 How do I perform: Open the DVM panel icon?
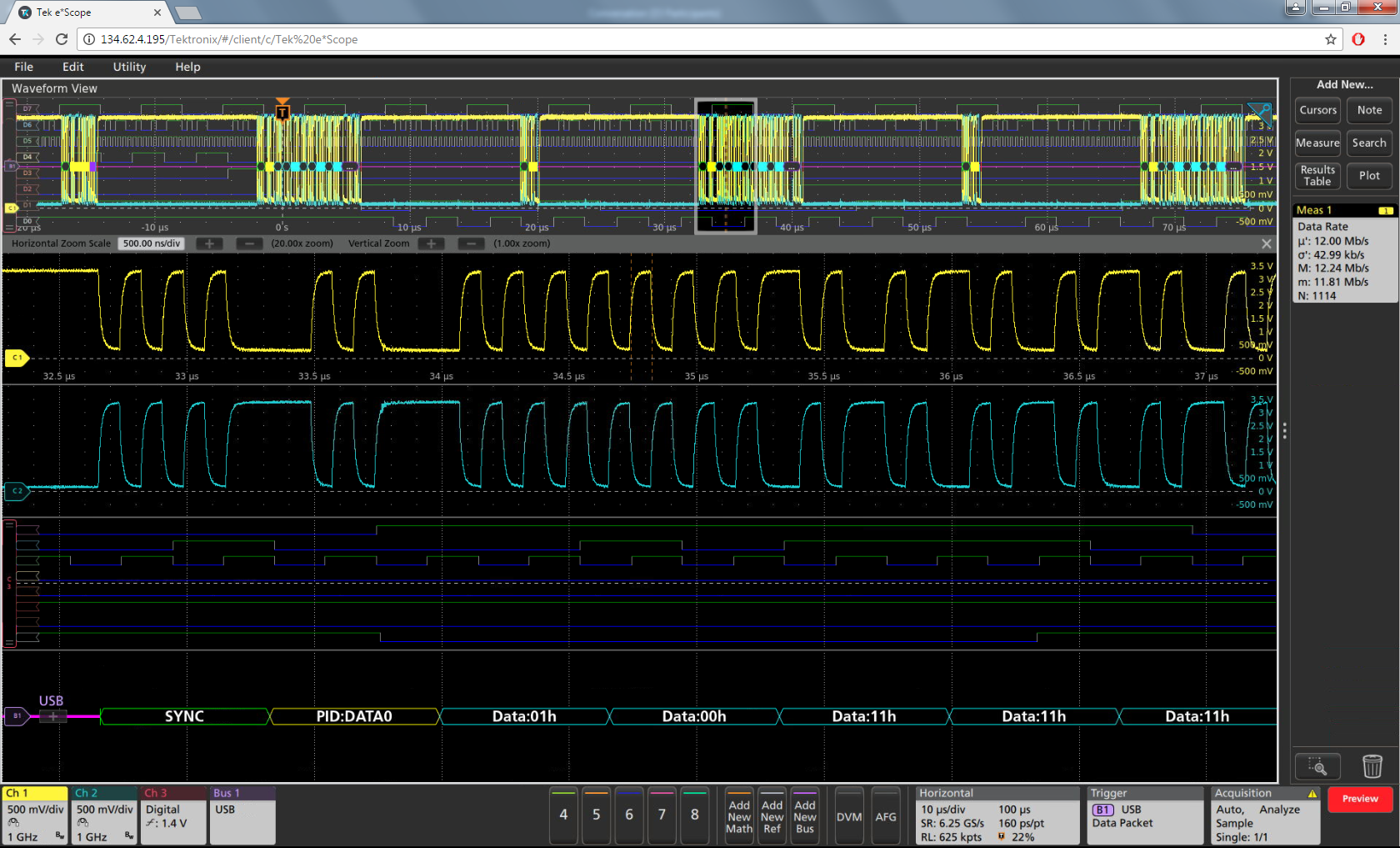[x=849, y=815]
